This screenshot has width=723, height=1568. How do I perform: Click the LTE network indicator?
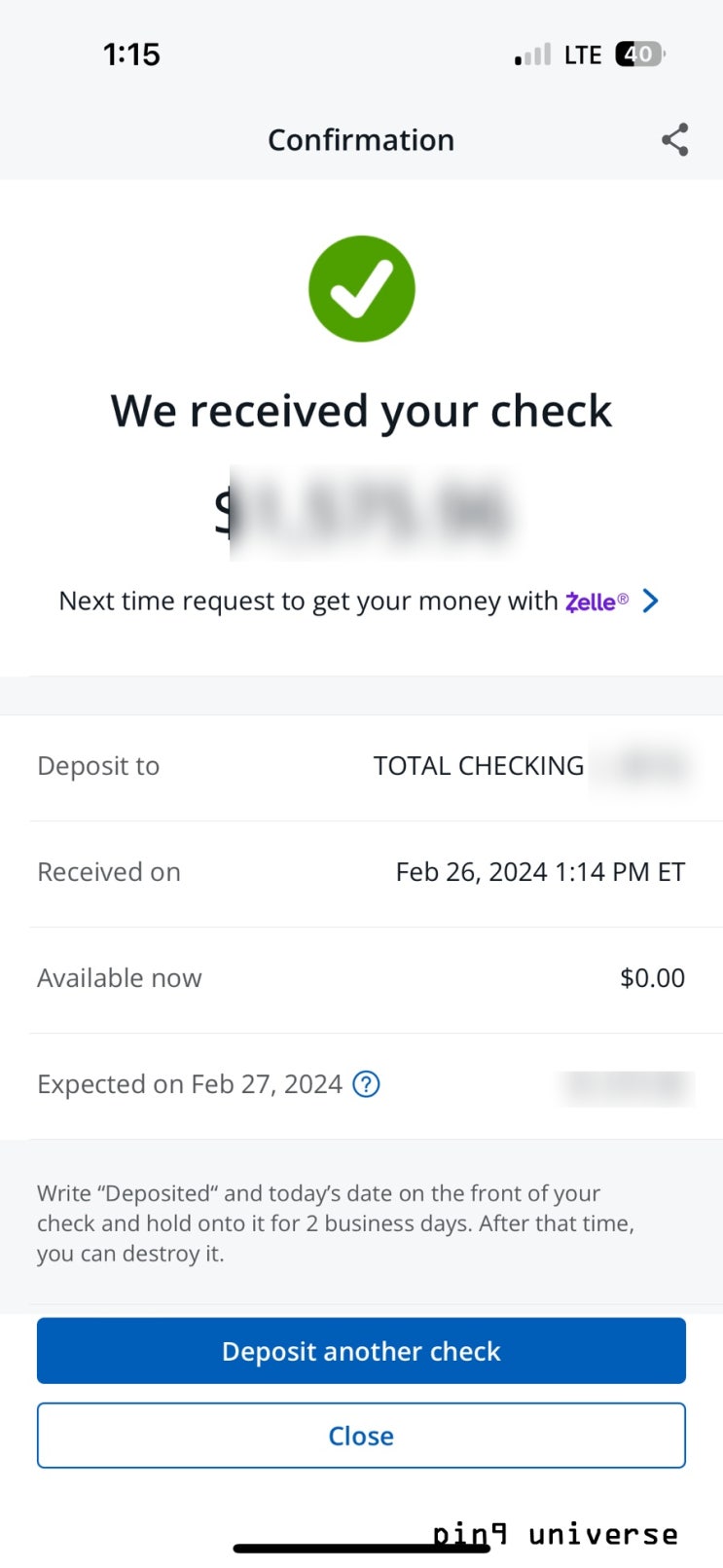tap(583, 55)
